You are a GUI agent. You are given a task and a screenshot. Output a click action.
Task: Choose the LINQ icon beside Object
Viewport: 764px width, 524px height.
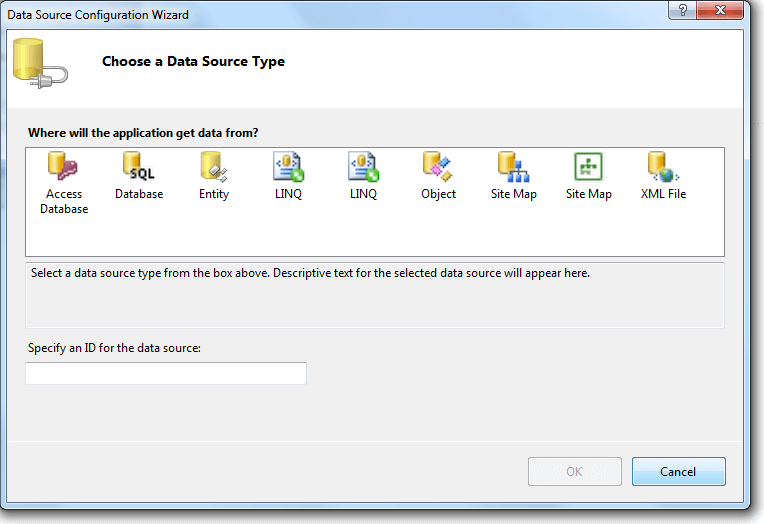click(363, 167)
